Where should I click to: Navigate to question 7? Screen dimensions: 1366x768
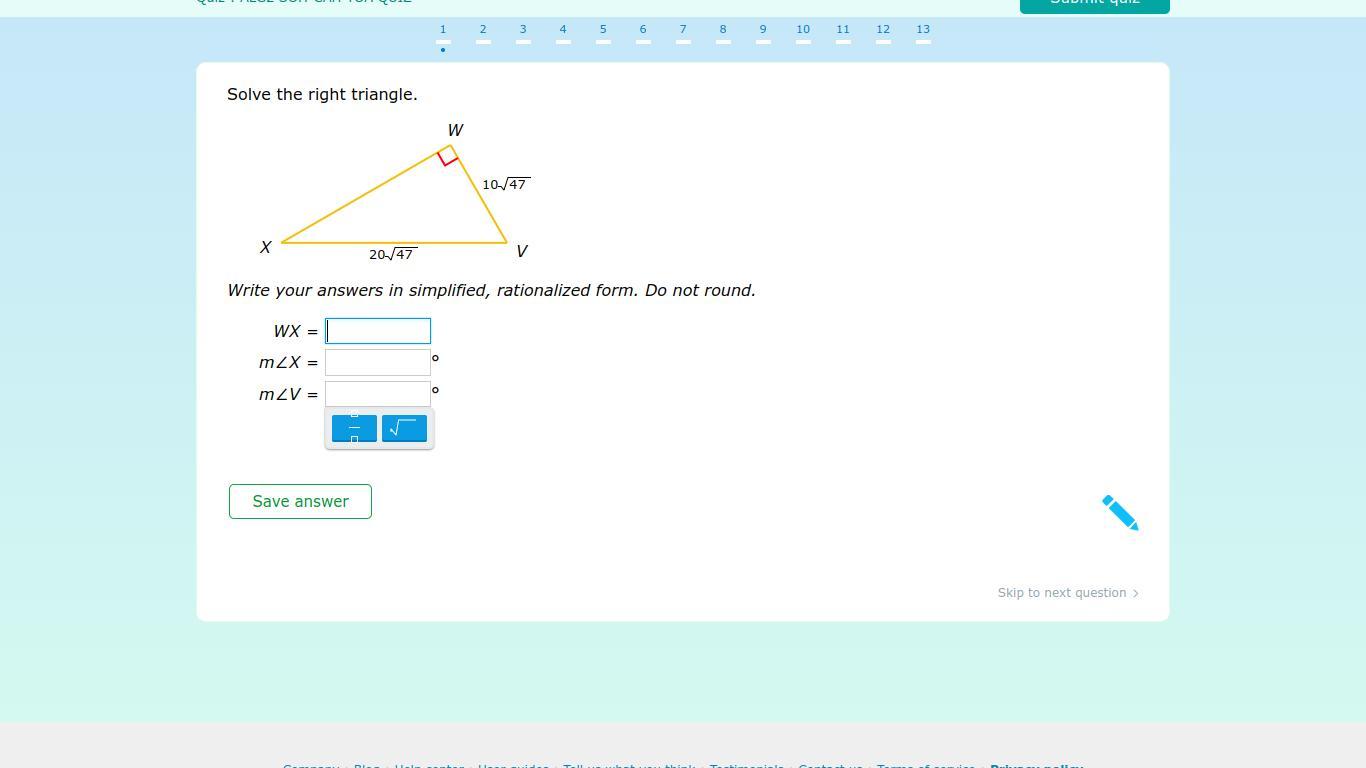tap(683, 30)
